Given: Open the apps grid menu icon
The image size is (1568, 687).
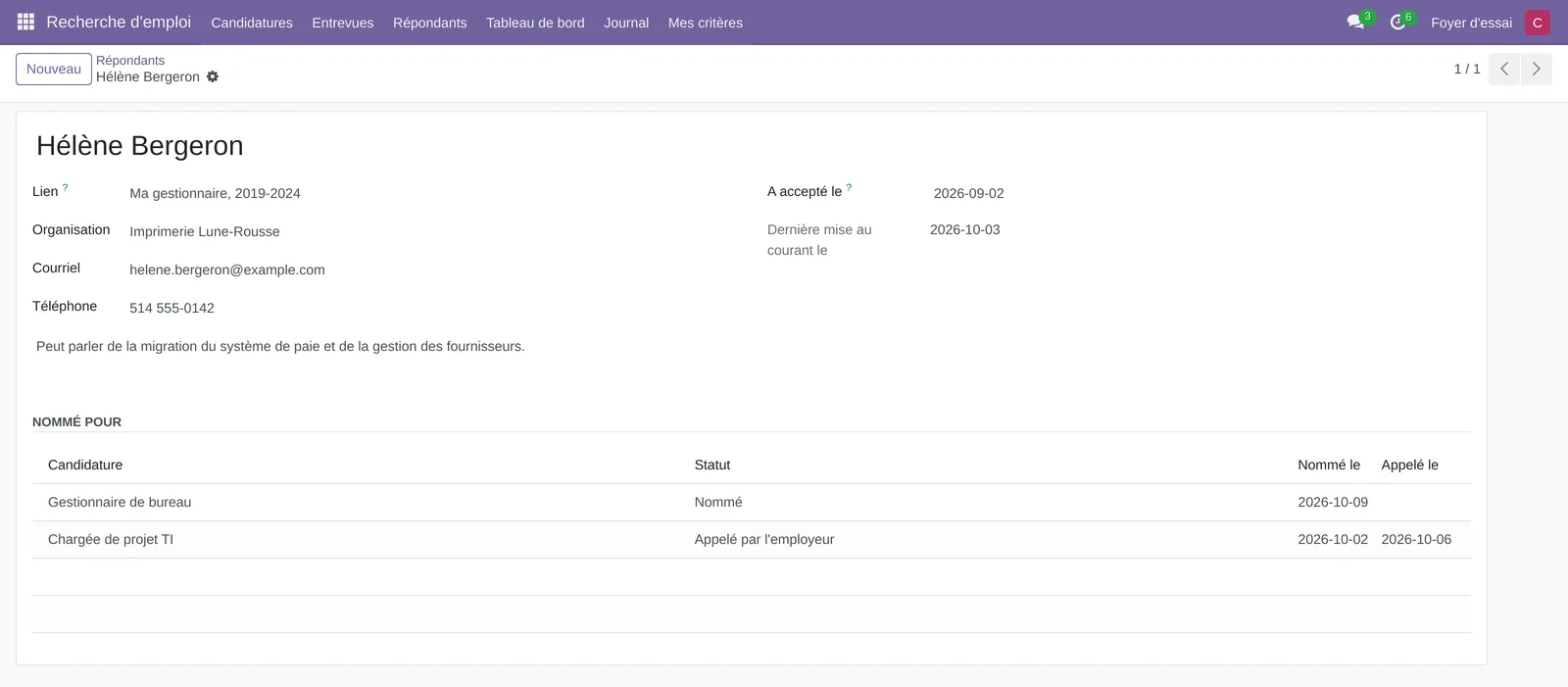Looking at the screenshot, I should (x=25, y=22).
